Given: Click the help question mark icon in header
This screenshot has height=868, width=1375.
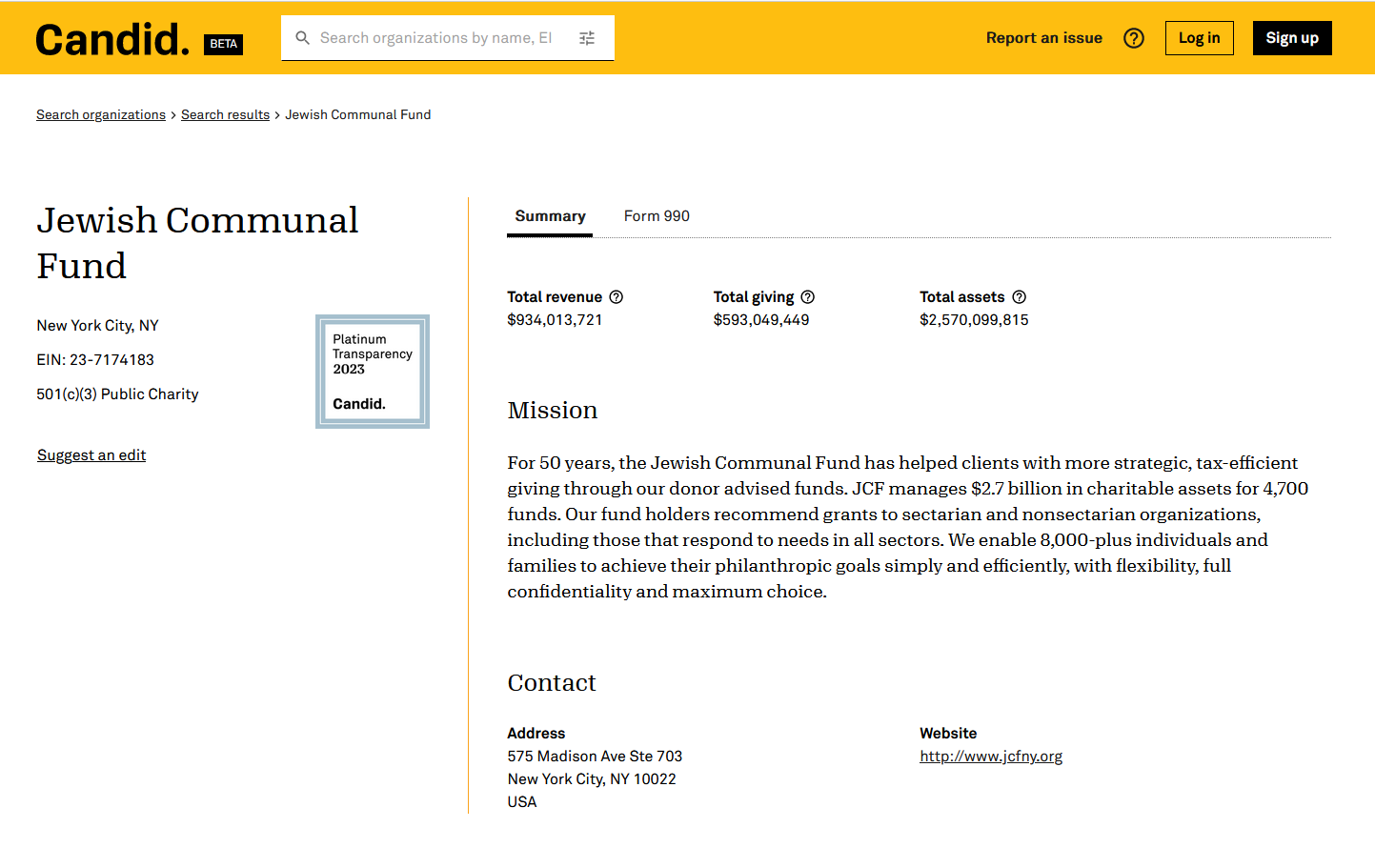Looking at the screenshot, I should pos(1134,38).
